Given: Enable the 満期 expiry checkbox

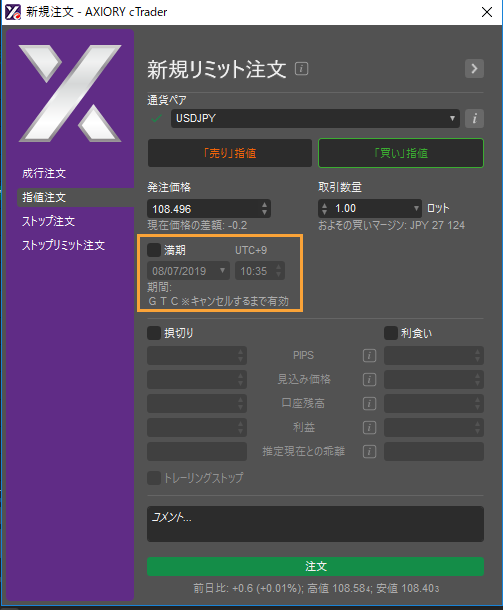Looking at the screenshot, I should pyautogui.click(x=154, y=250).
